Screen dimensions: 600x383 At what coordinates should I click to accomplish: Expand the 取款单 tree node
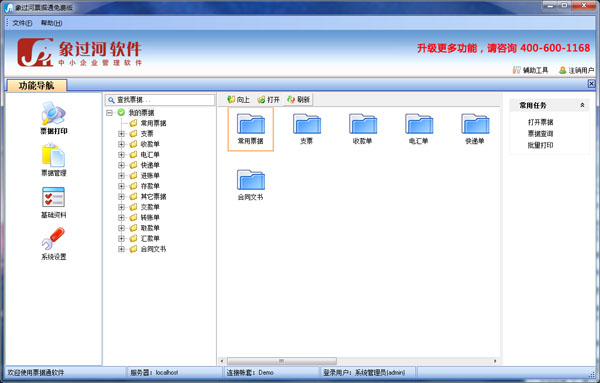tap(121, 228)
